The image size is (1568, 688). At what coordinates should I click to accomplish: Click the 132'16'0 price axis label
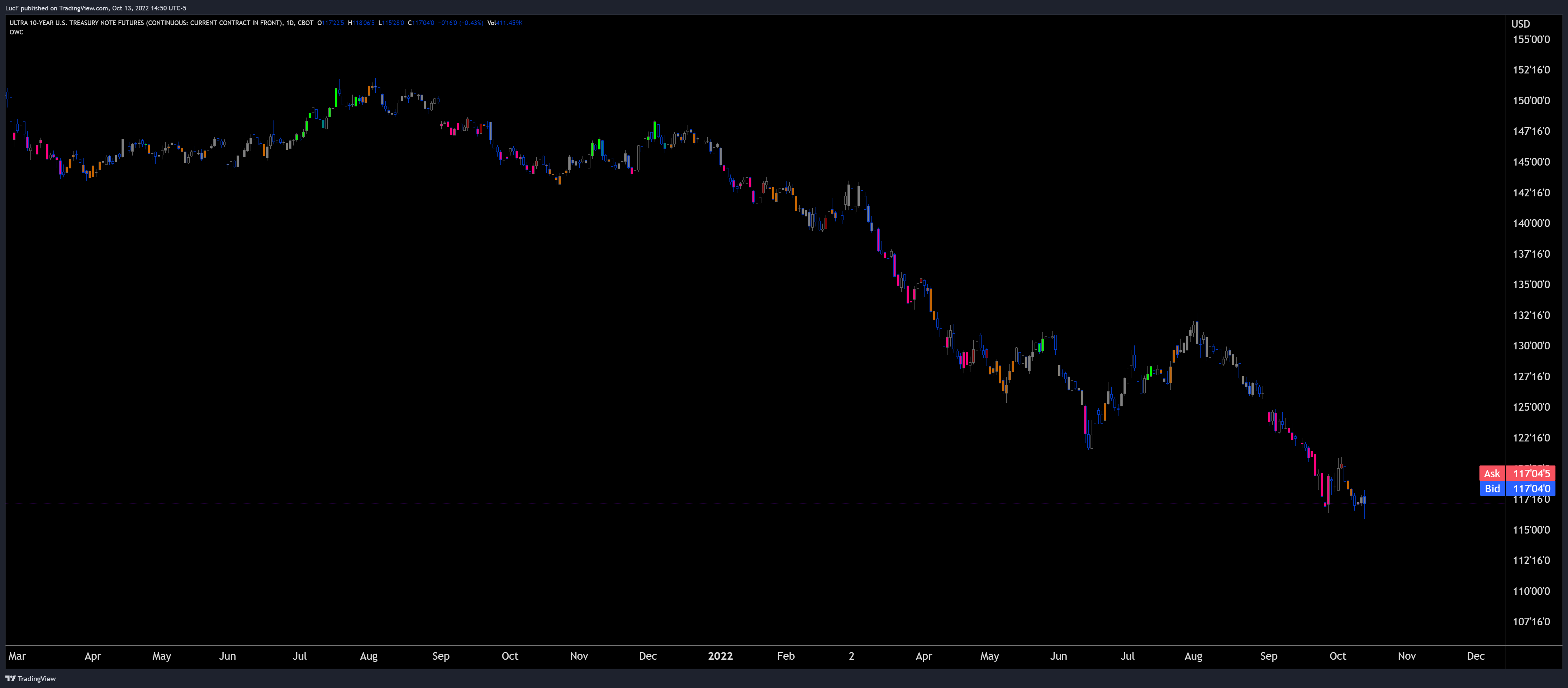(1531, 315)
